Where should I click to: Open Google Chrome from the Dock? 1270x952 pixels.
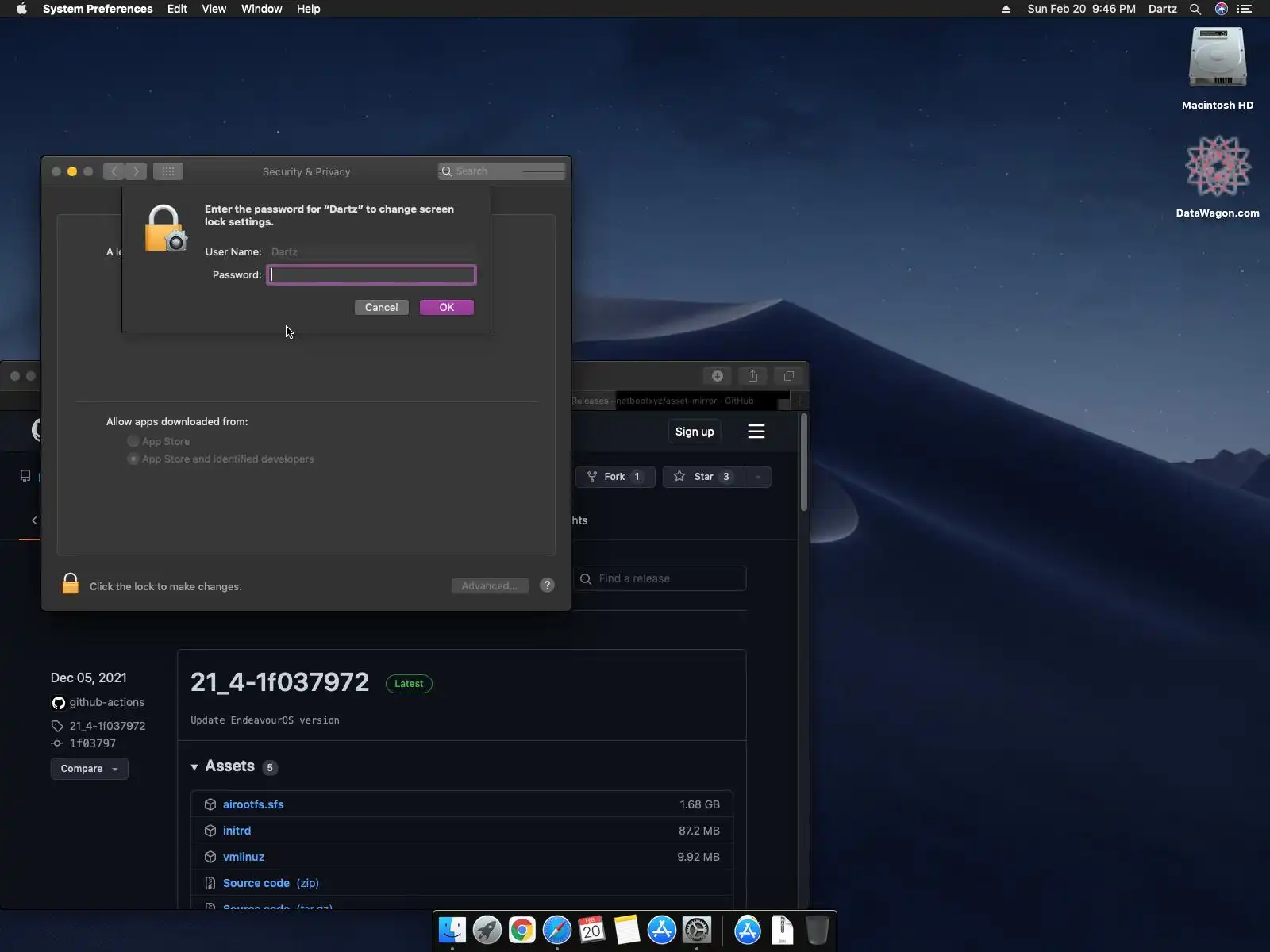click(x=522, y=930)
